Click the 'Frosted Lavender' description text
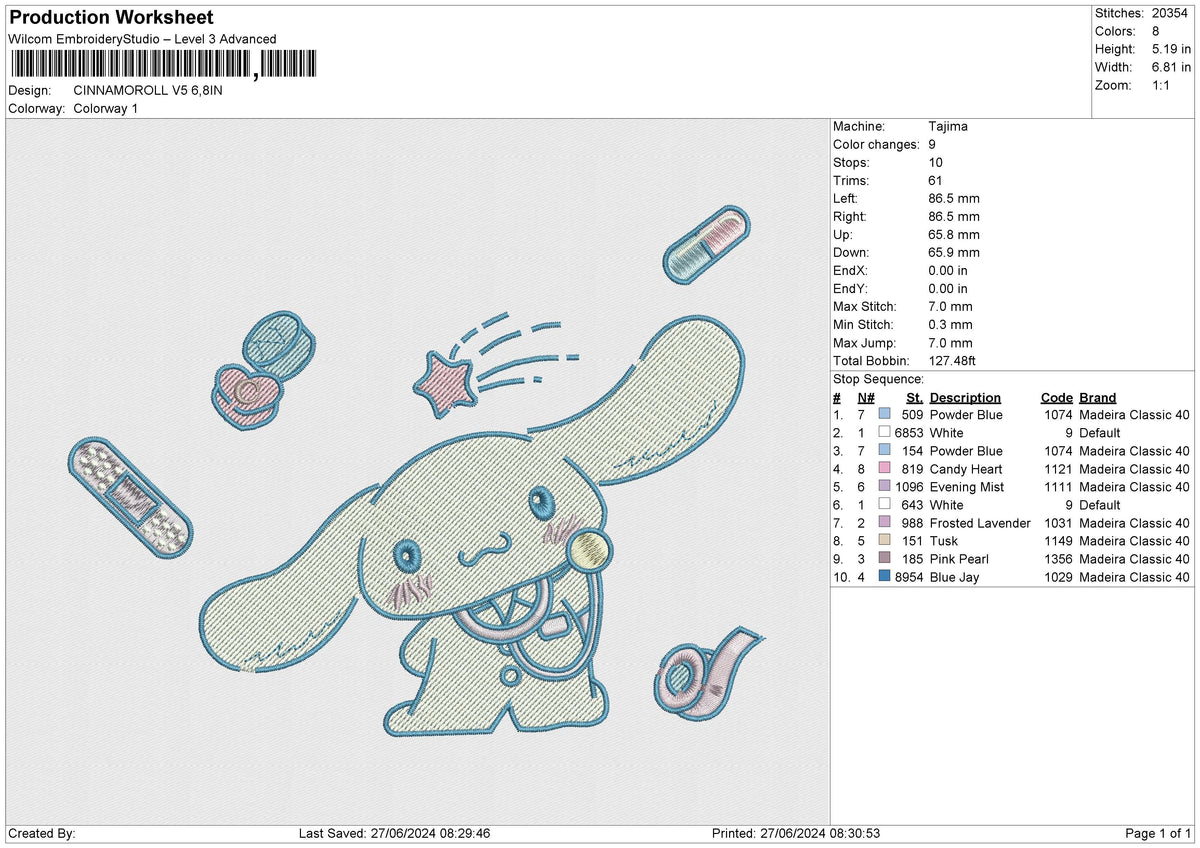Viewport: 1200px width, 848px height. tap(980, 523)
